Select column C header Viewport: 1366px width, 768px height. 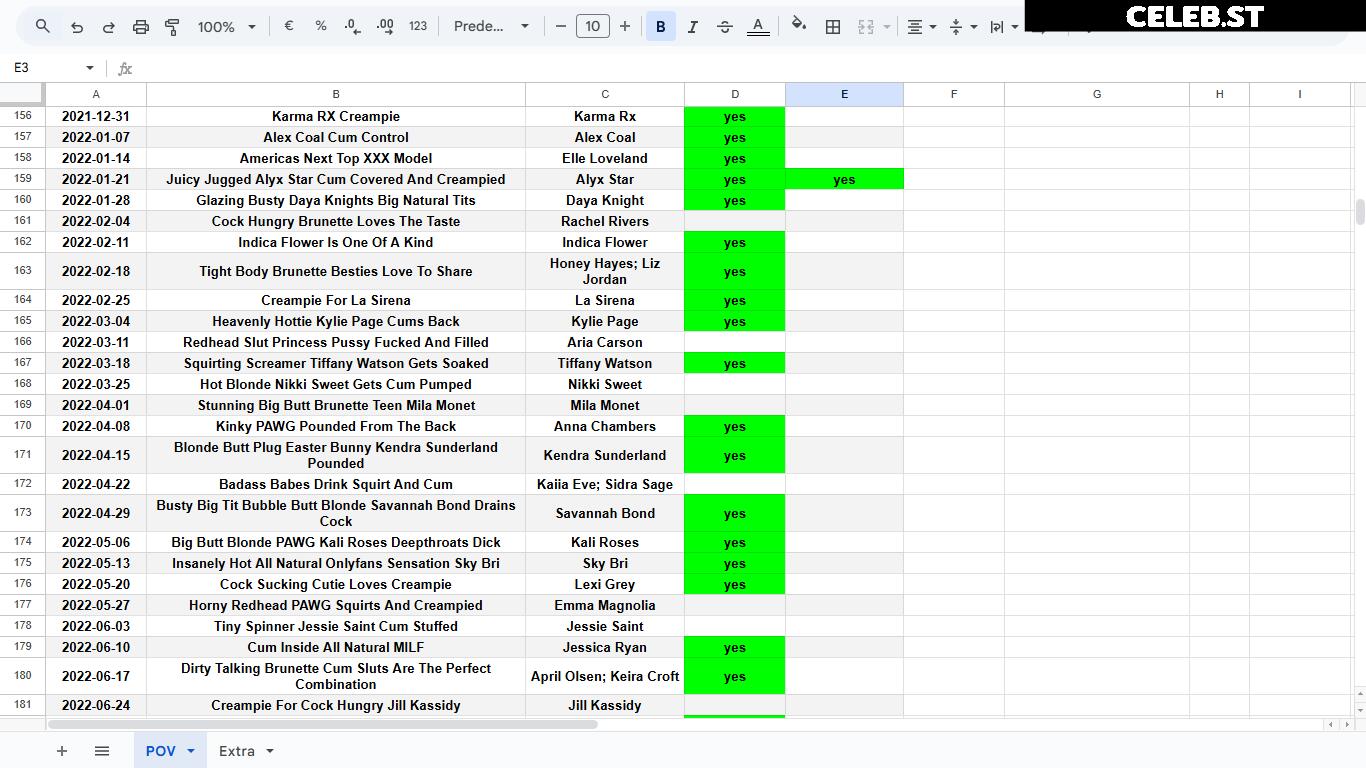tap(605, 94)
